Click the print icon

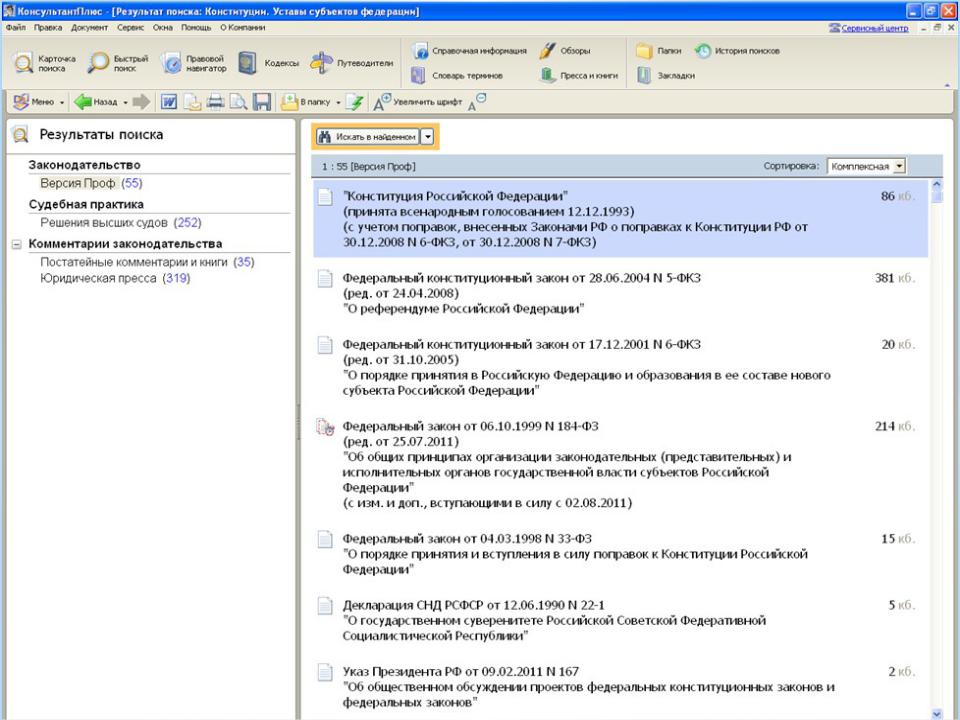(x=215, y=102)
